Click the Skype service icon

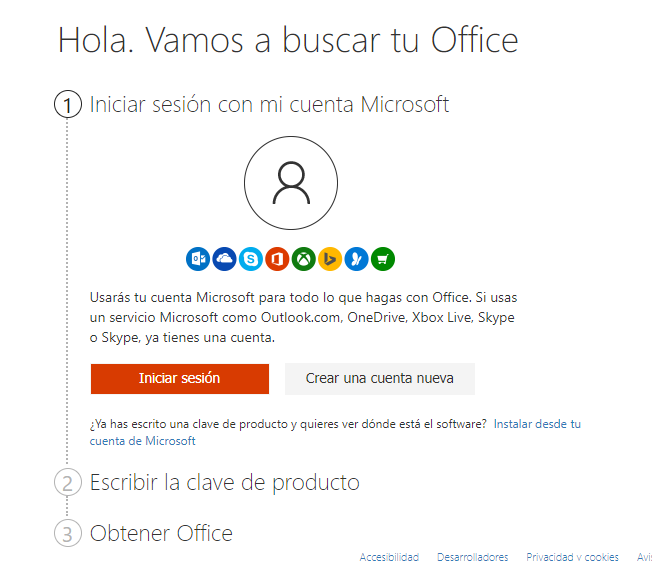tap(251, 259)
